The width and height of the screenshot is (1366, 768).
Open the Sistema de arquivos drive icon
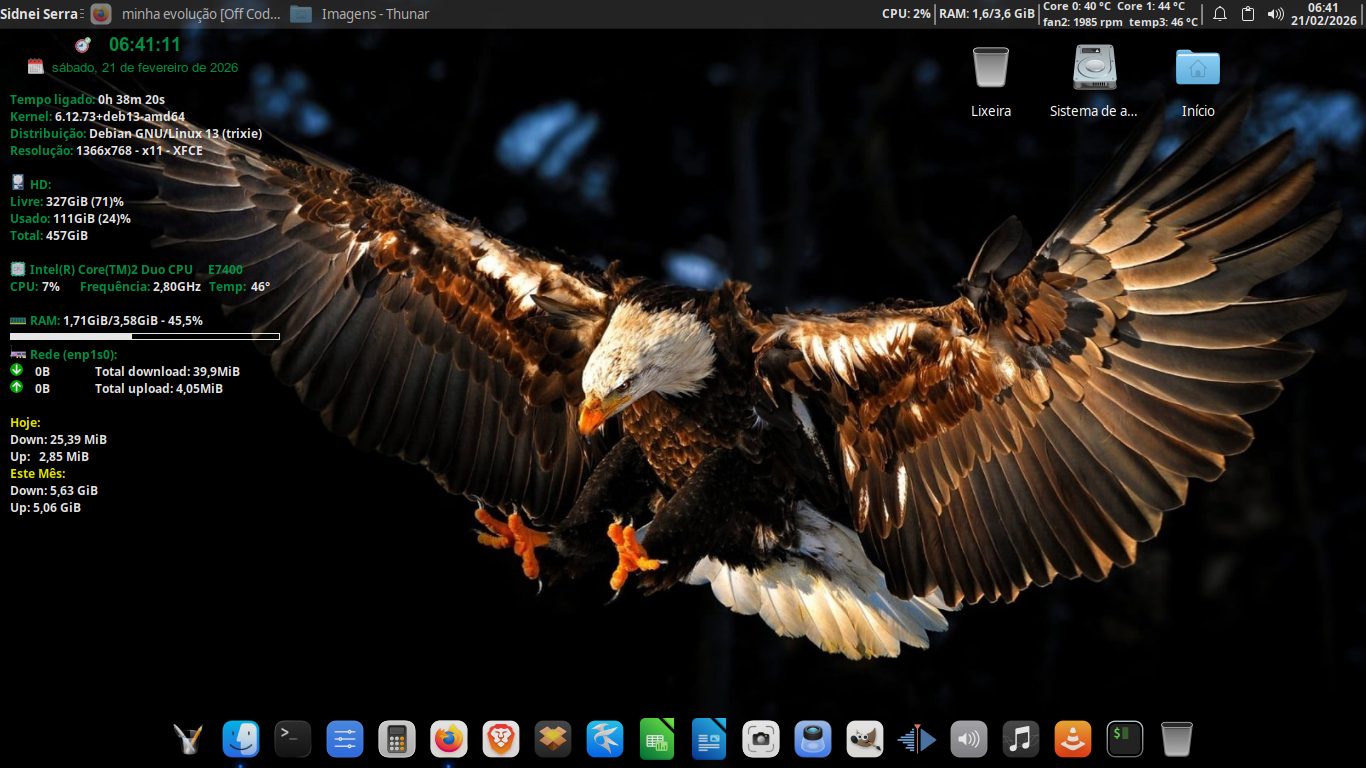(x=1094, y=70)
